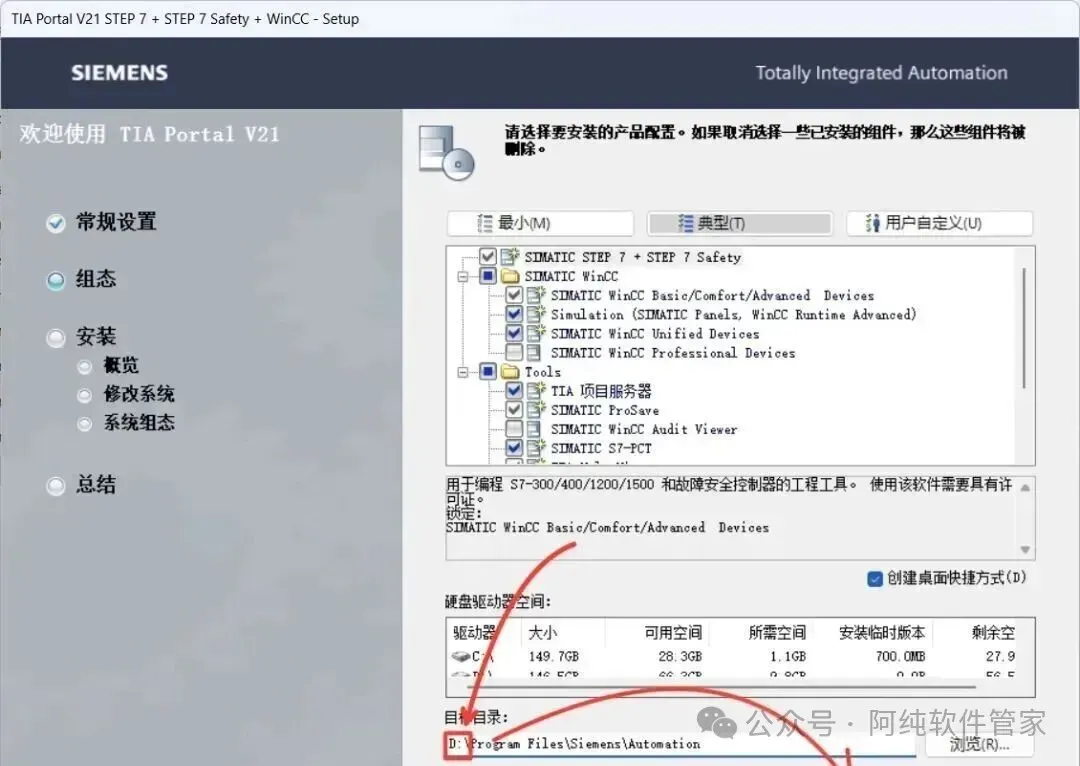Click the description box up scroll arrow

tap(1026, 488)
